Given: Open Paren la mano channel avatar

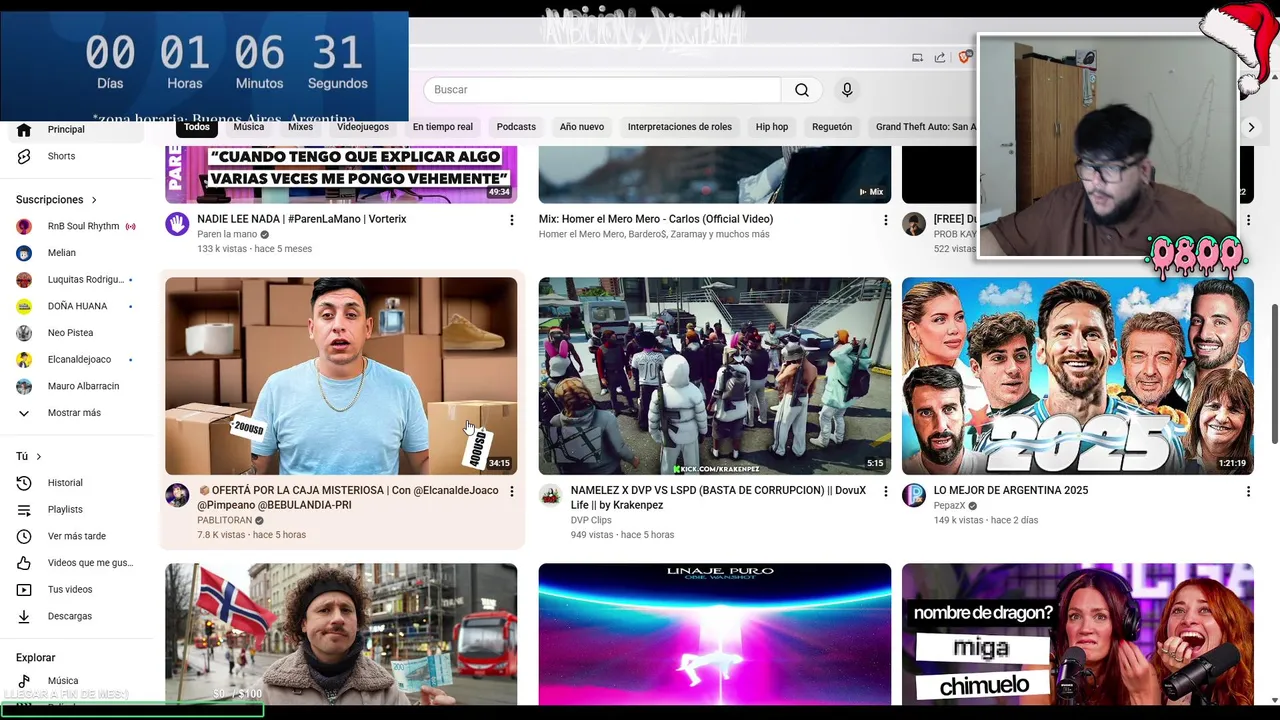Looking at the screenshot, I should [177, 223].
